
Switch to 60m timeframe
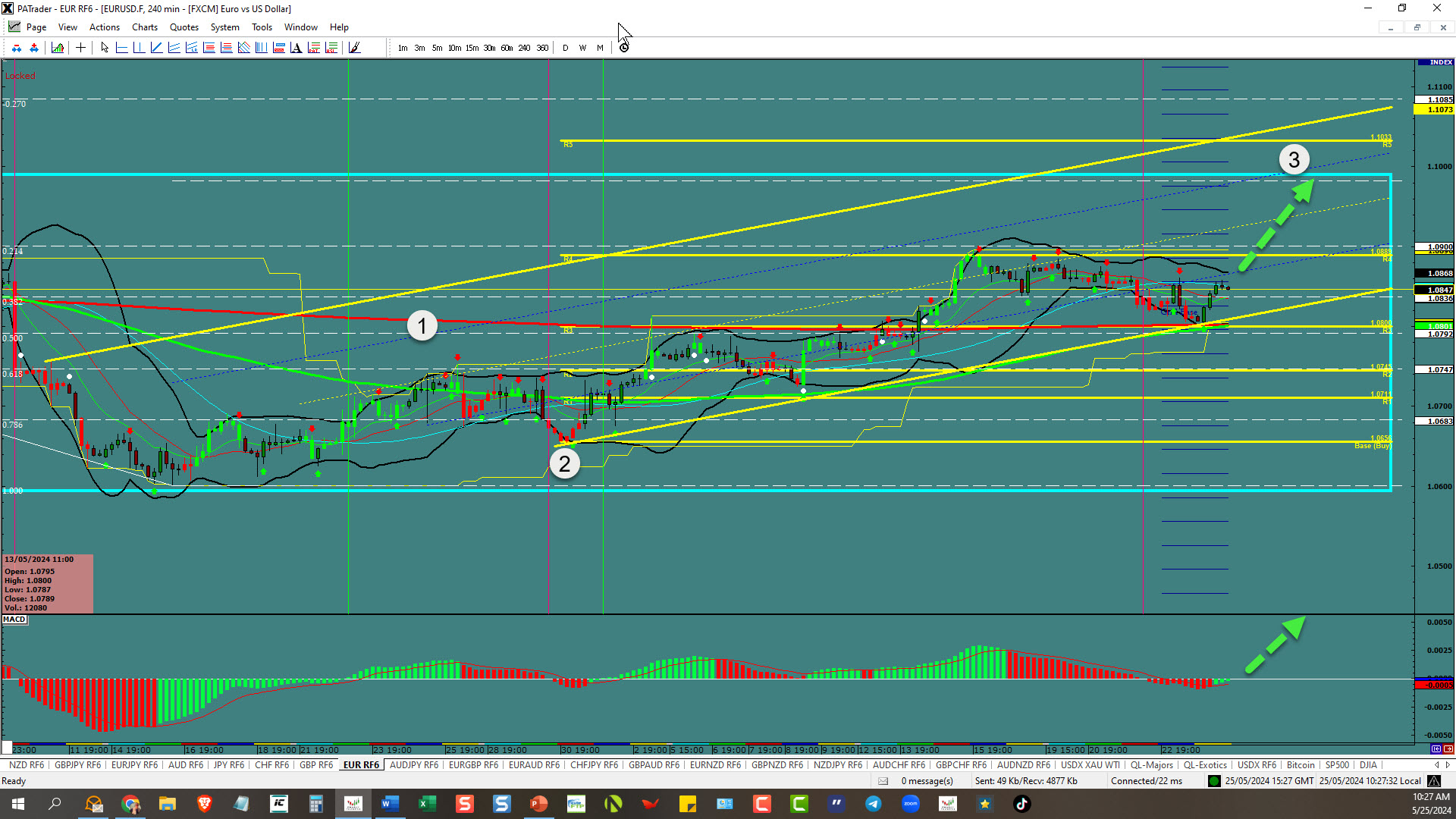(507, 48)
